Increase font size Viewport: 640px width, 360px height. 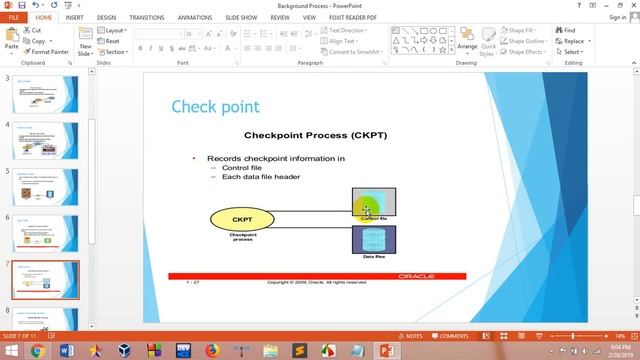click(209, 34)
